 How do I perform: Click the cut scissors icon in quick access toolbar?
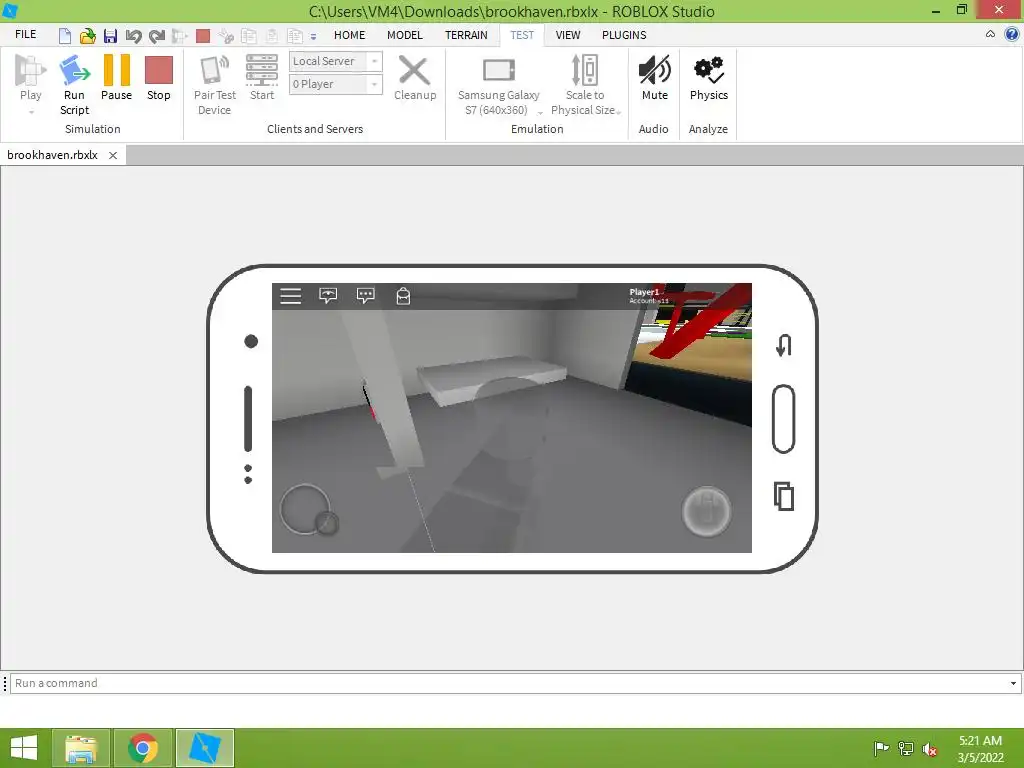point(226,35)
